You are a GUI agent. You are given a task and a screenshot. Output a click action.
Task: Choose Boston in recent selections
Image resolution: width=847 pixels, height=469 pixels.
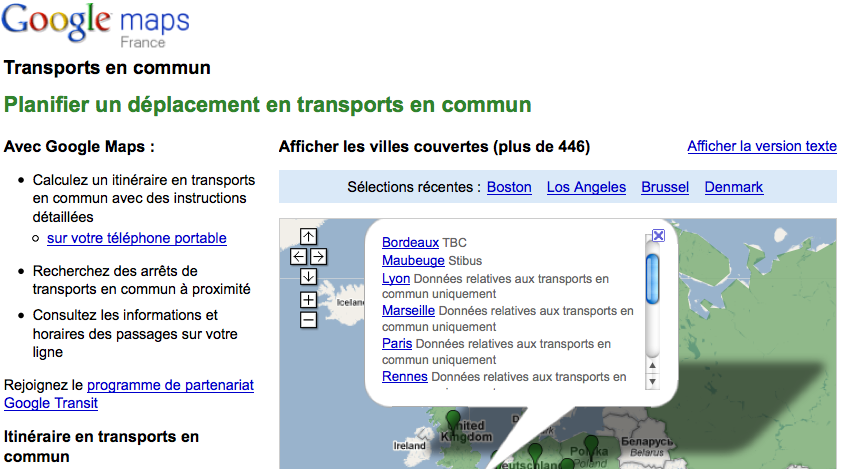(x=509, y=187)
